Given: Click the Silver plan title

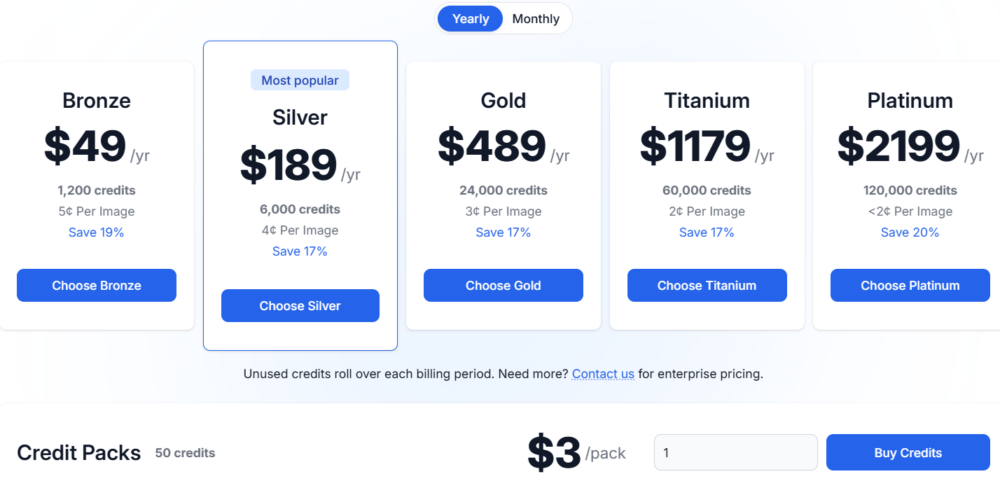Looking at the screenshot, I should pos(300,118).
